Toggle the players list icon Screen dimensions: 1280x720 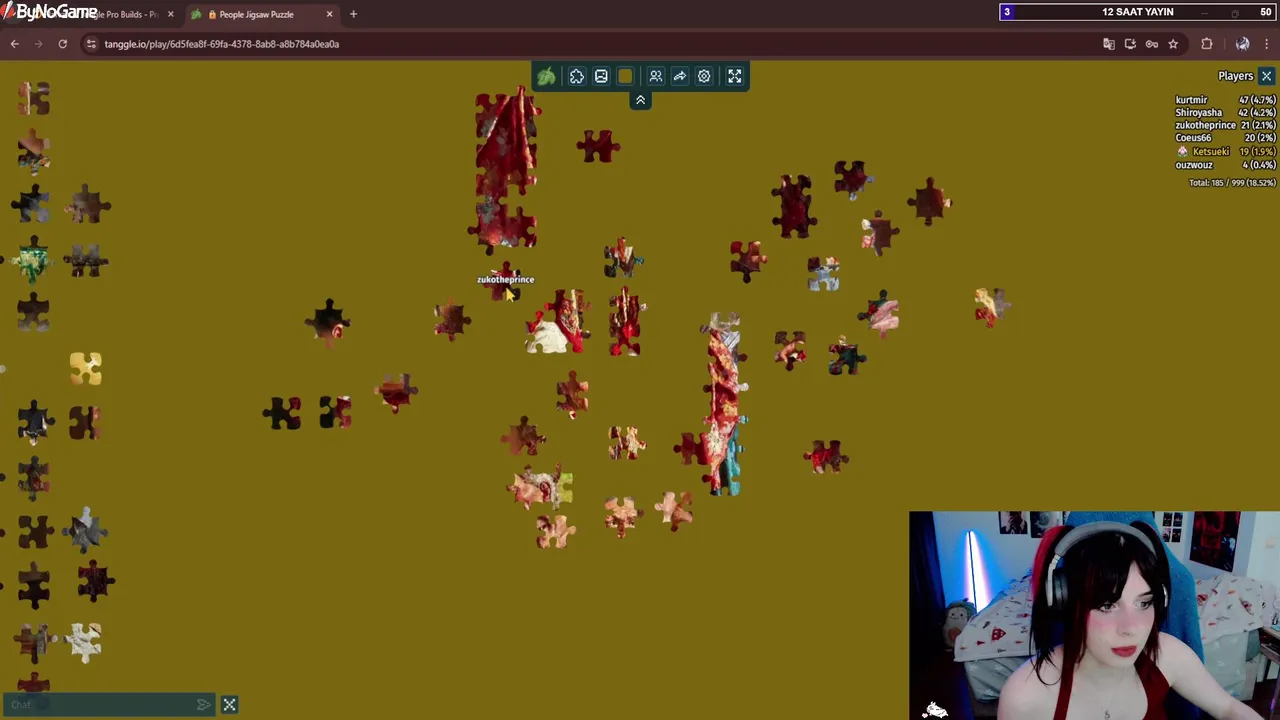(x=656, y=76)
